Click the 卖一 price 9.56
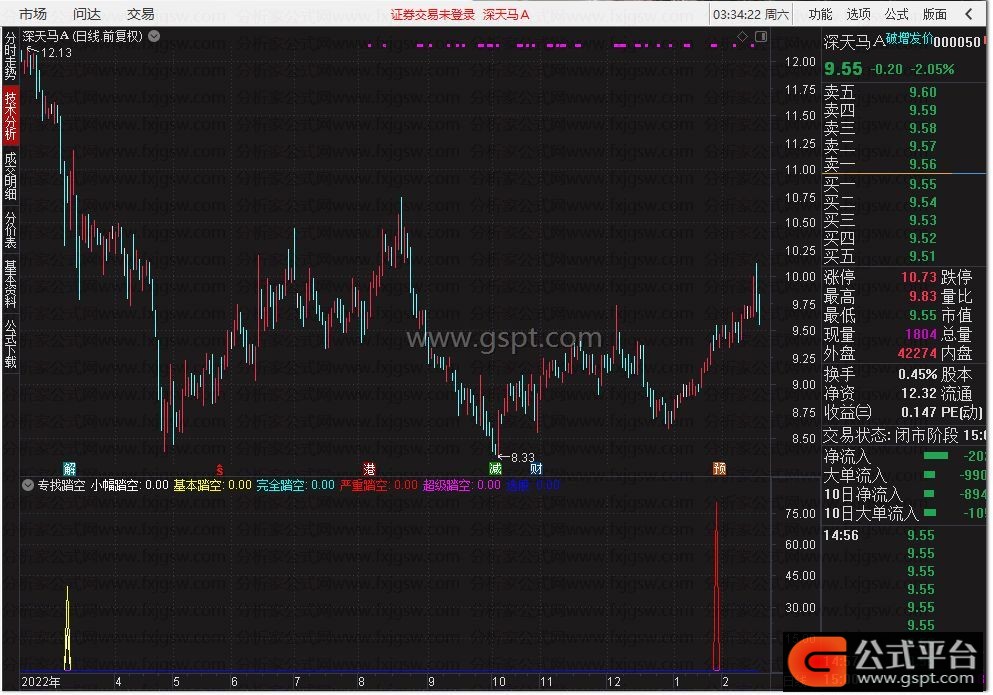Screen dimensions: 993x695 tap(923, 164)
